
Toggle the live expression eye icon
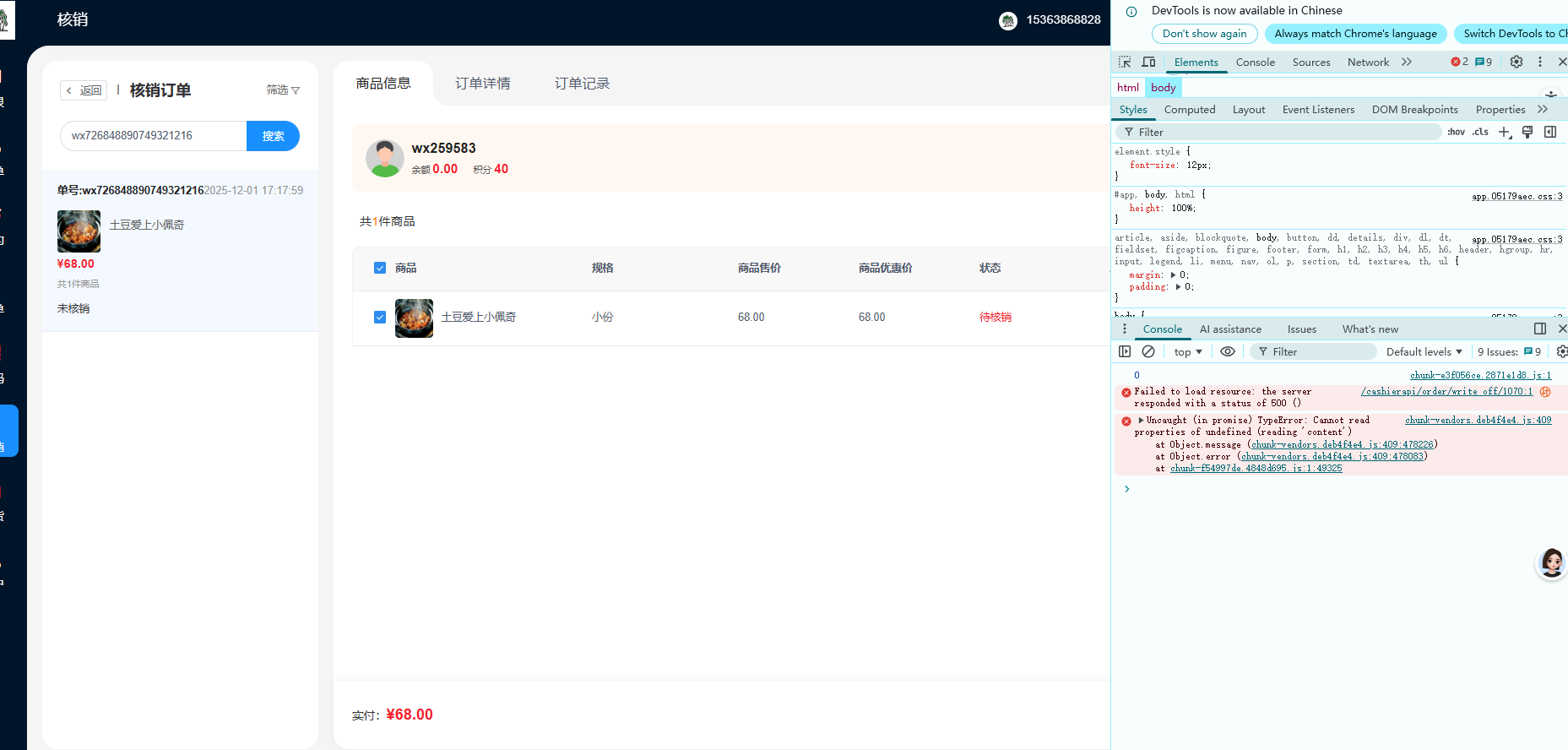pyautogui.click(x=1228, y=351)
